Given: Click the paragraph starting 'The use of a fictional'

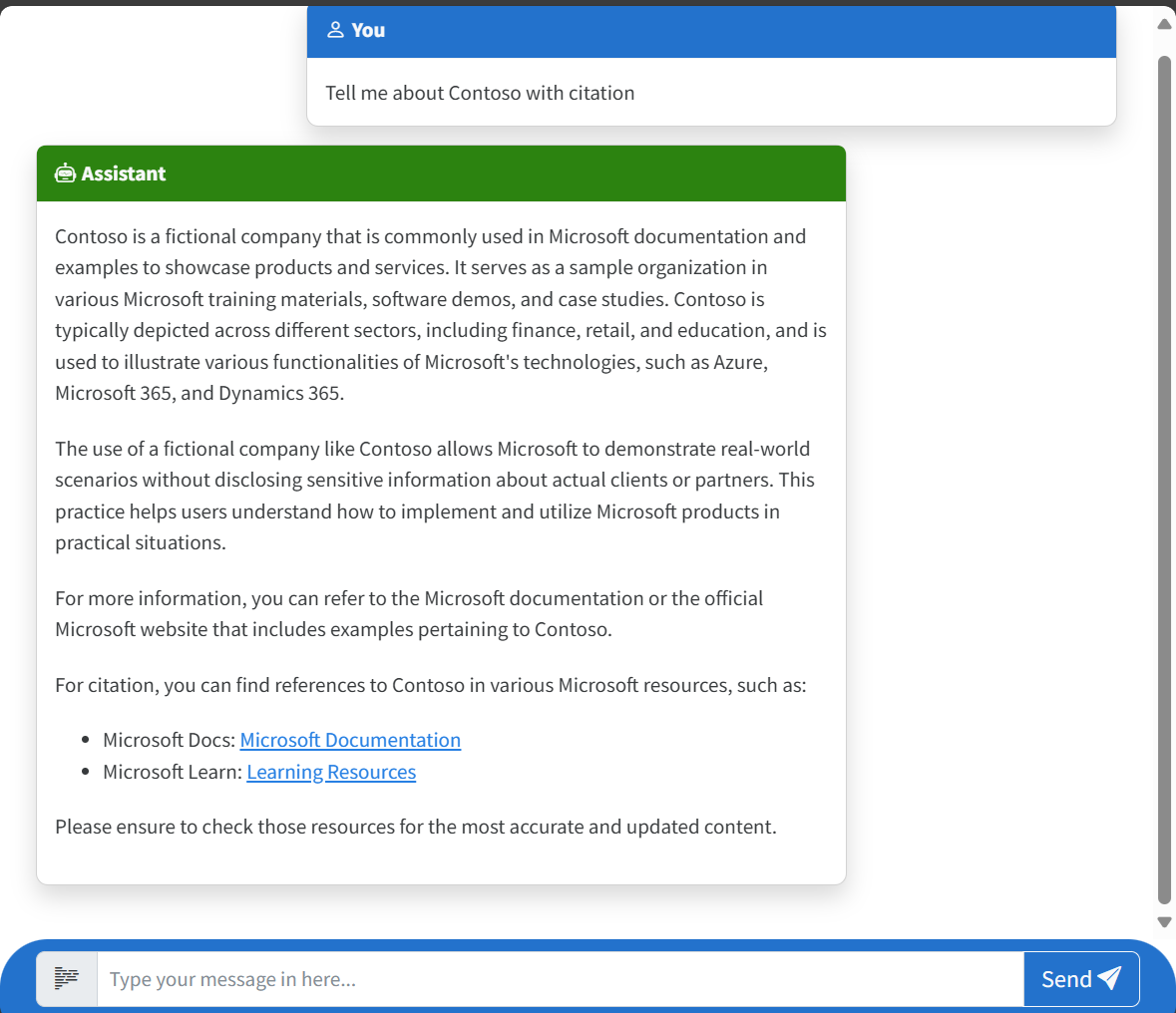Looking at the screenshot, I should (435, 496).
